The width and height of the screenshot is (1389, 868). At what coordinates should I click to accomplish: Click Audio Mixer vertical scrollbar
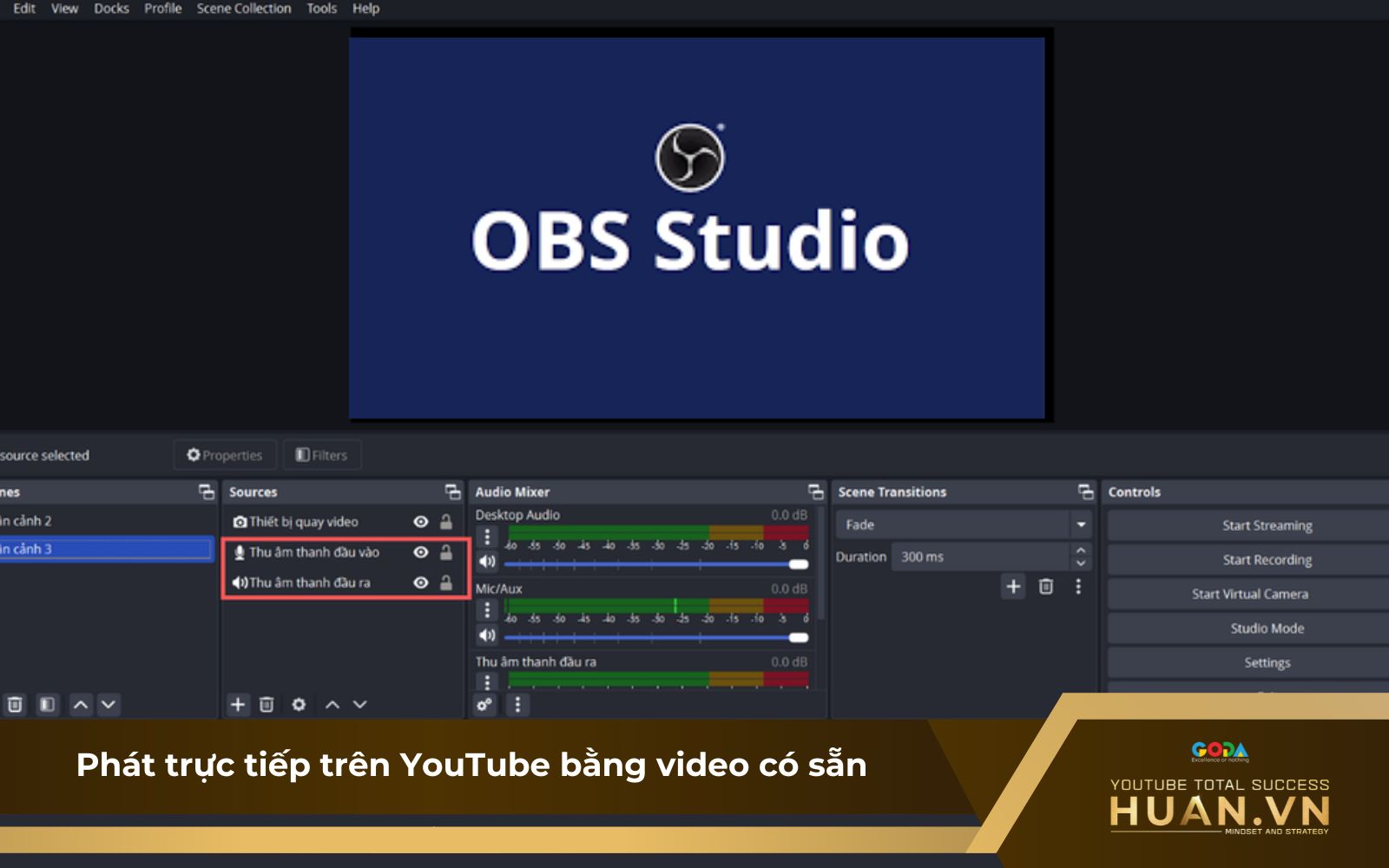(820, 564)
